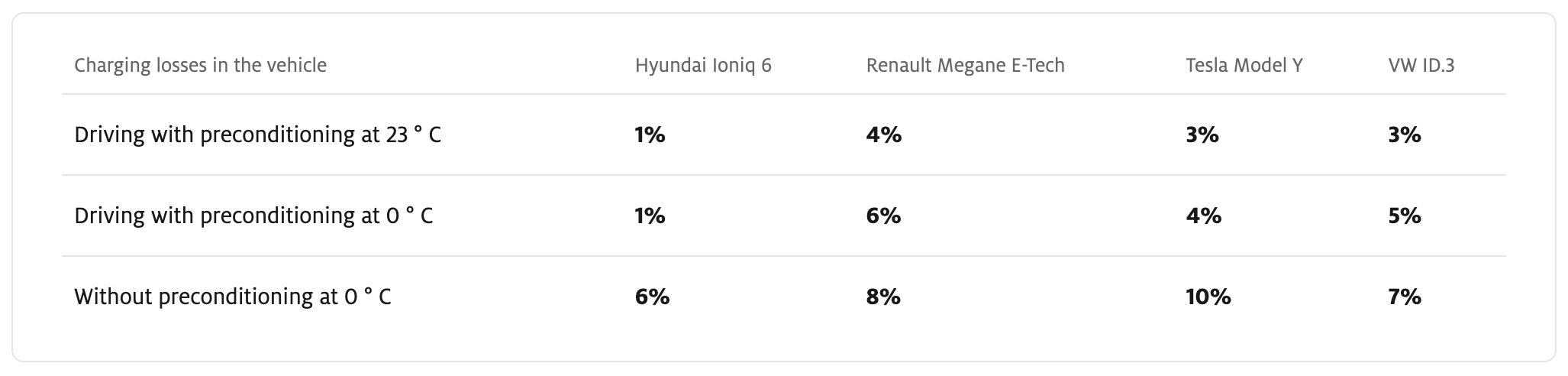
Task: Click the 'Charging losses in the vehicle' header
Action: pyautogui.click(x=200, y=66)
